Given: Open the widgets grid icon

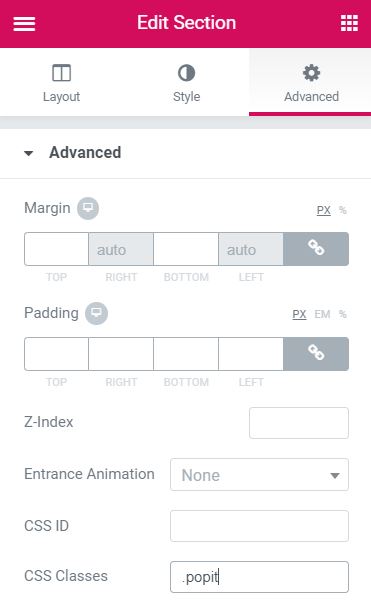Looking at the screenshot, I should pyautogui.click(x=349, y=23).
